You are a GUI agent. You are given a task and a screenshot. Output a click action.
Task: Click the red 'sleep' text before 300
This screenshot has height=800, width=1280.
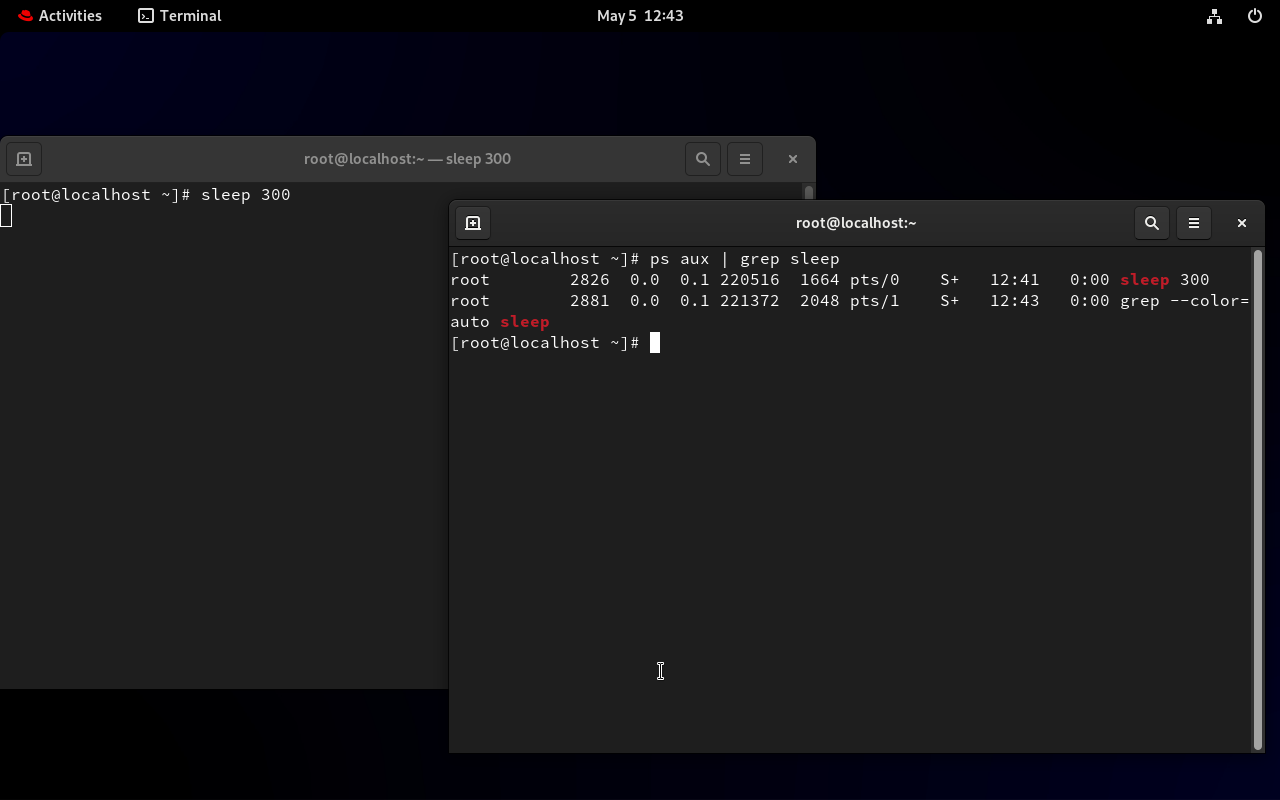point(1145,280)
